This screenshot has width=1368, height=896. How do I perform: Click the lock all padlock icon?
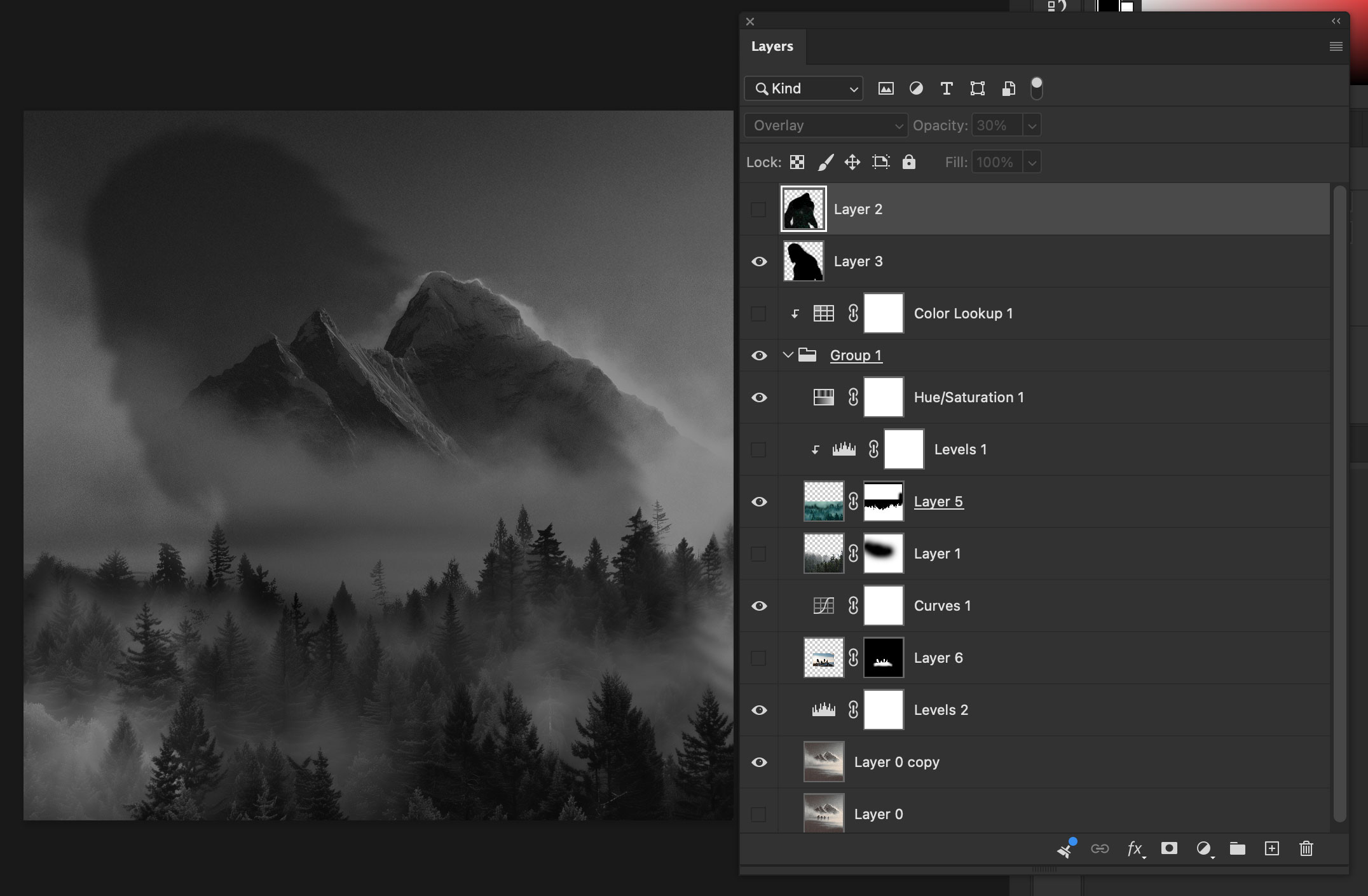(909, 162)
